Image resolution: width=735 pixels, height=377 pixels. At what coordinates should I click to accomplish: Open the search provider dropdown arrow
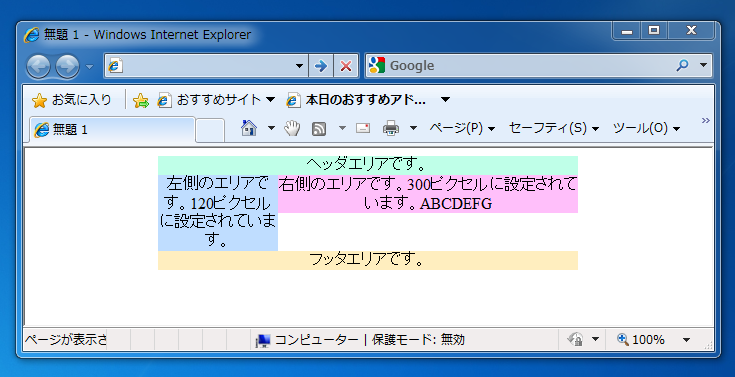(x=703, y=65)
